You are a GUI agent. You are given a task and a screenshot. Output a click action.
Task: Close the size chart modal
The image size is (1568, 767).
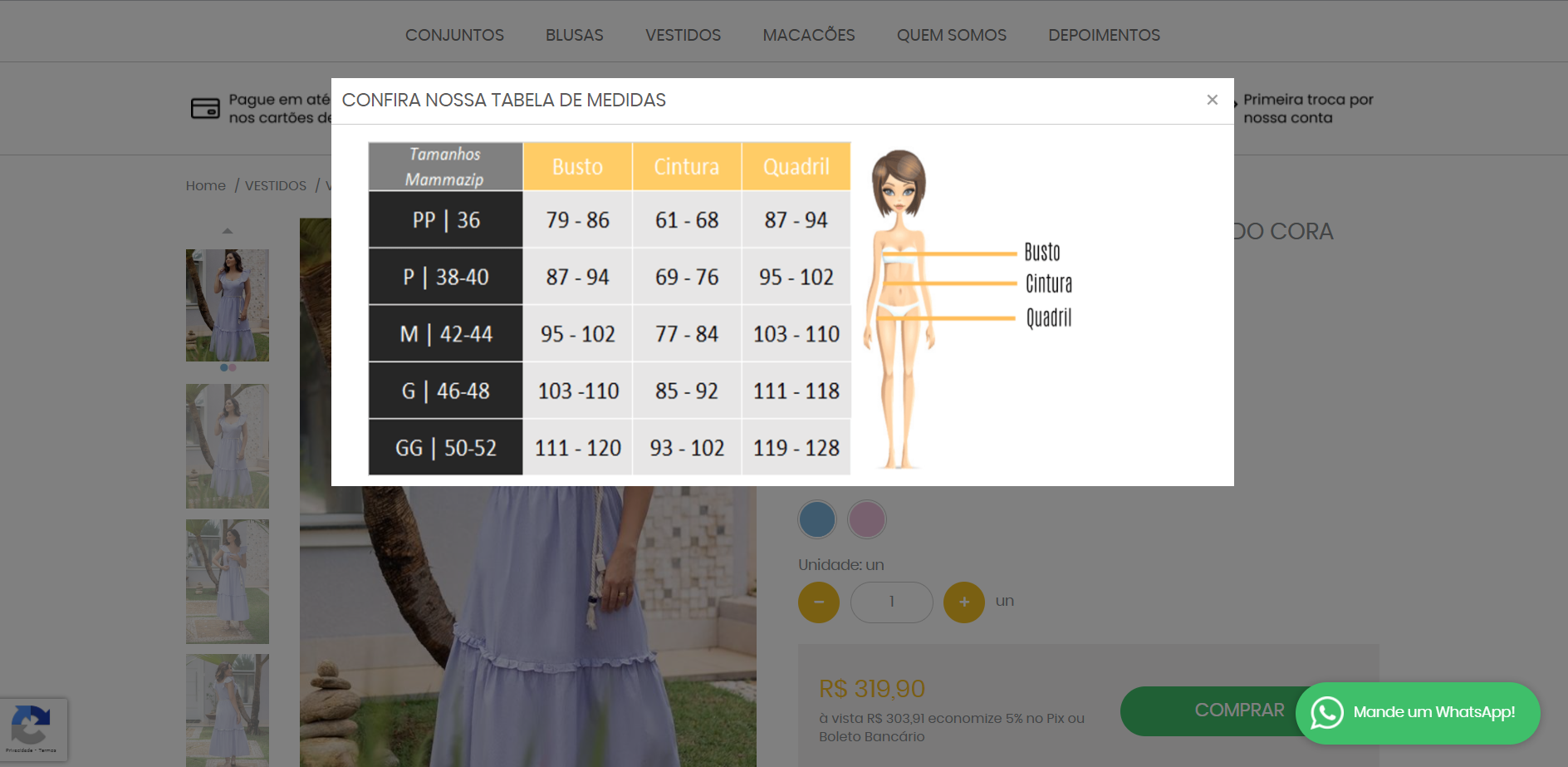pos(1212,100)
